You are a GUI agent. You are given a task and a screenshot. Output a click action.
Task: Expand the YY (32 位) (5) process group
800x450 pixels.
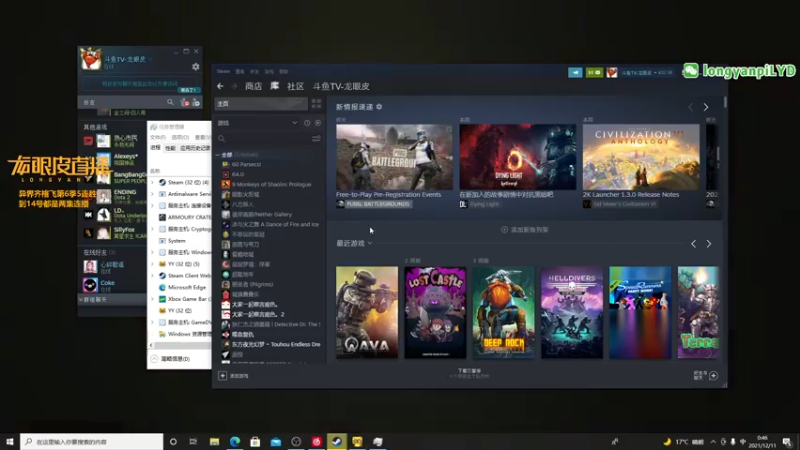pos(152,264)
